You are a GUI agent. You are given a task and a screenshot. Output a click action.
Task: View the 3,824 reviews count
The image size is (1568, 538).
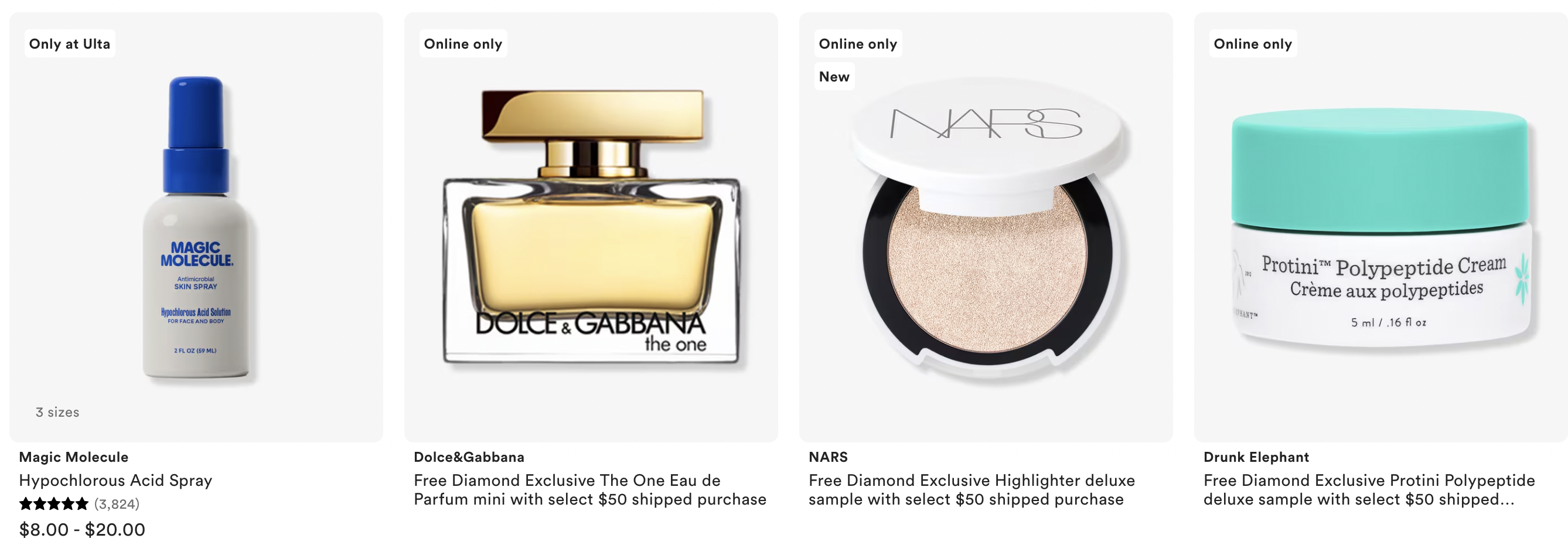[117, 504]
